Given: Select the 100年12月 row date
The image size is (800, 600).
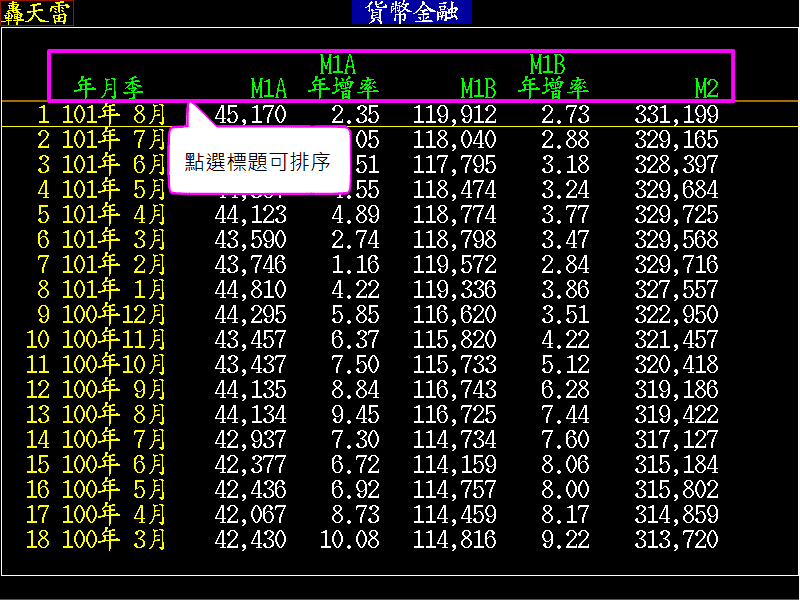Looking at the screenshot, I should tap(113, 315).
